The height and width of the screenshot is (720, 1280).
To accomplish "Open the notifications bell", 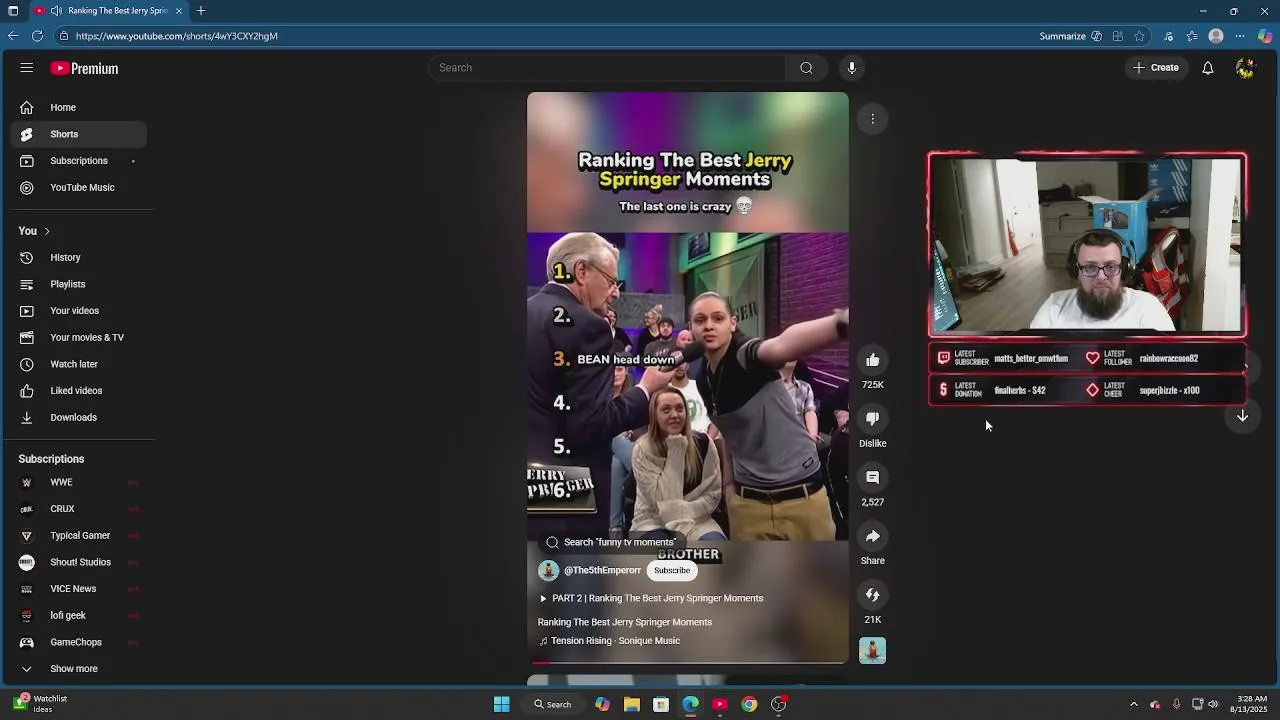I will [x=1208, y=68].
